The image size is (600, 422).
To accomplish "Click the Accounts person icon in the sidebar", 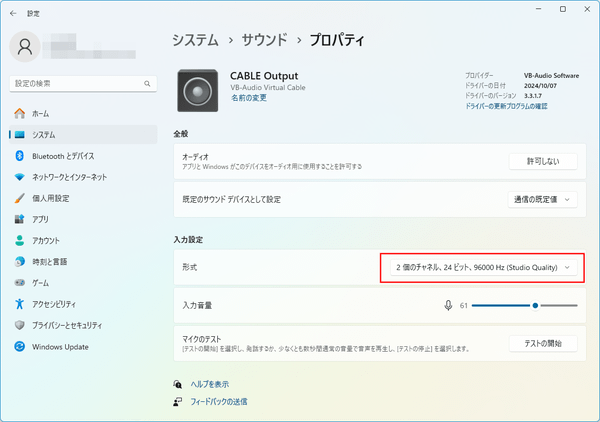I will point(20,240).
